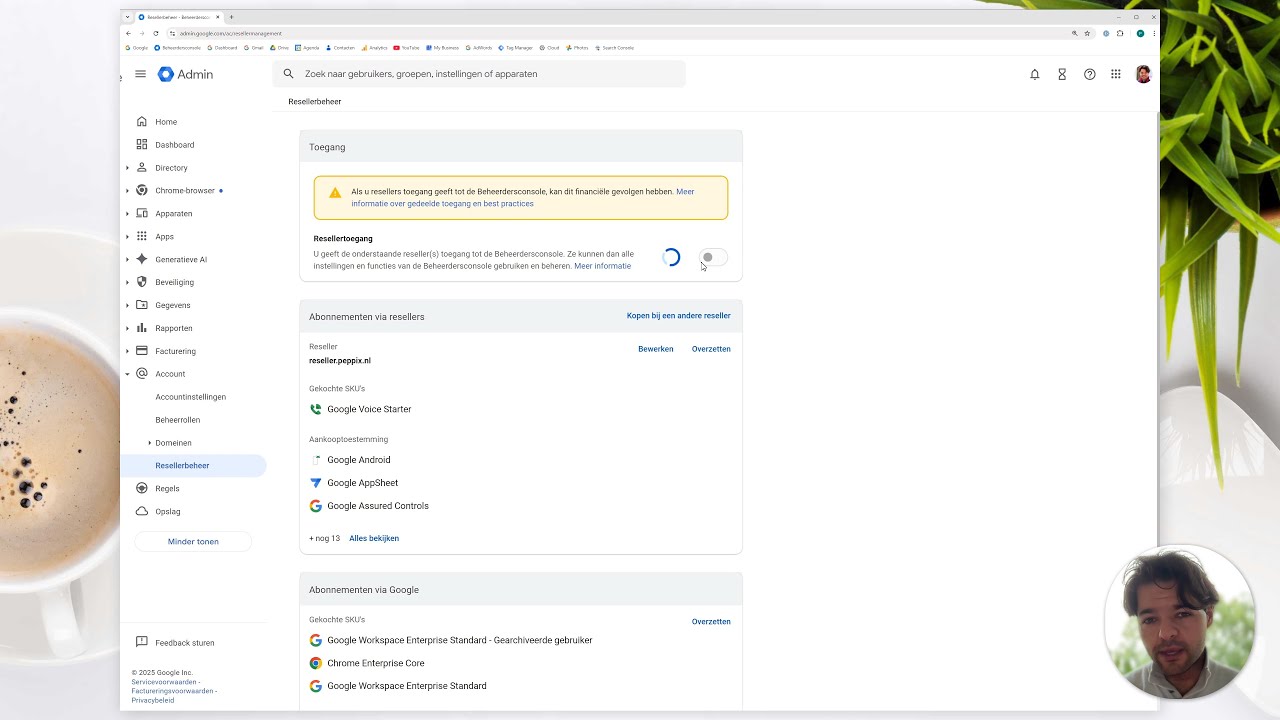Click the Admin logo to go home
This screenshot has height=720, width=1280.
[x=185, y=74]
